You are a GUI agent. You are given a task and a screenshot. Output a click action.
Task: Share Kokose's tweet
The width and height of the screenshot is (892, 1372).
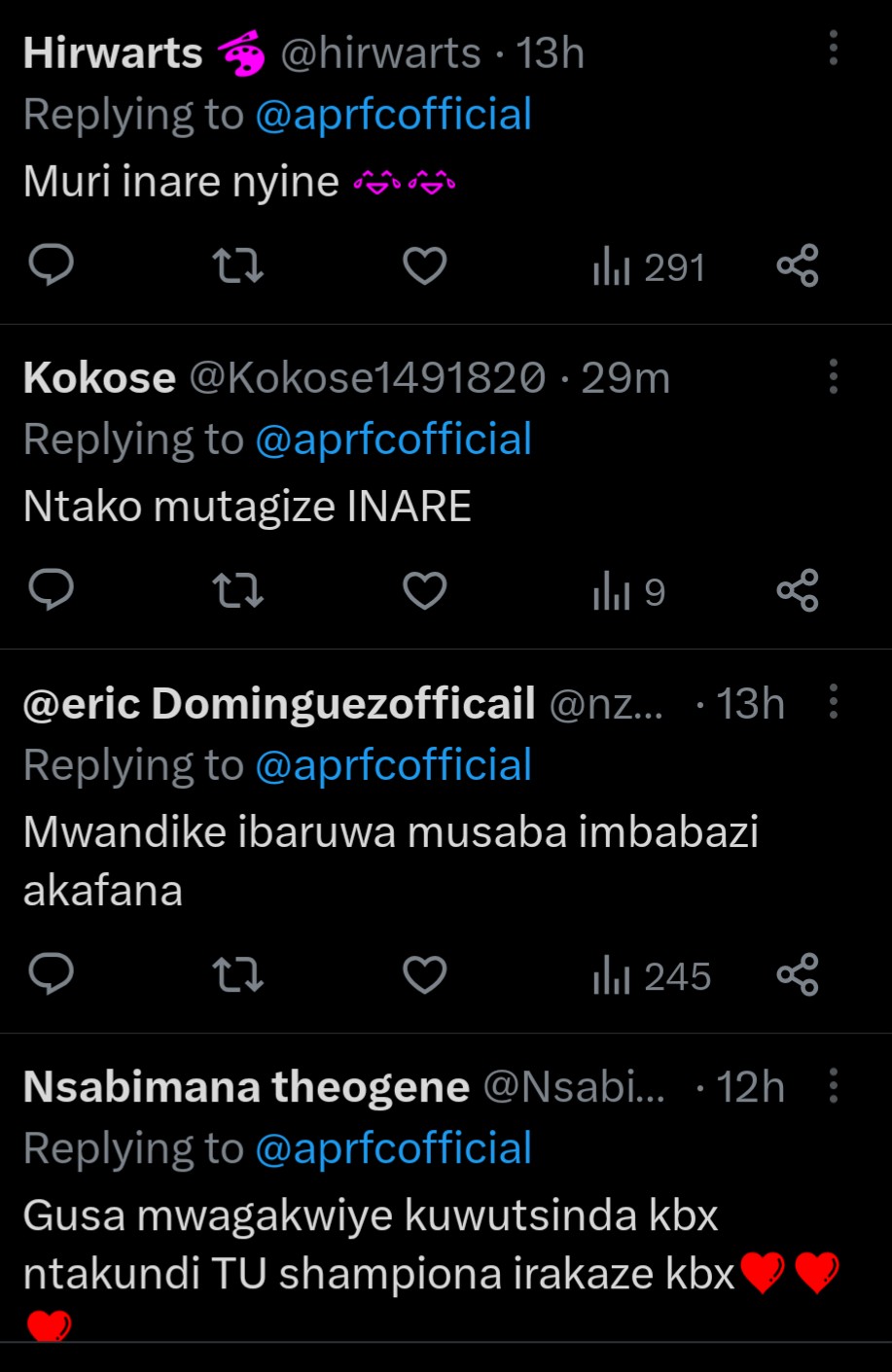[x=798, y=590]
